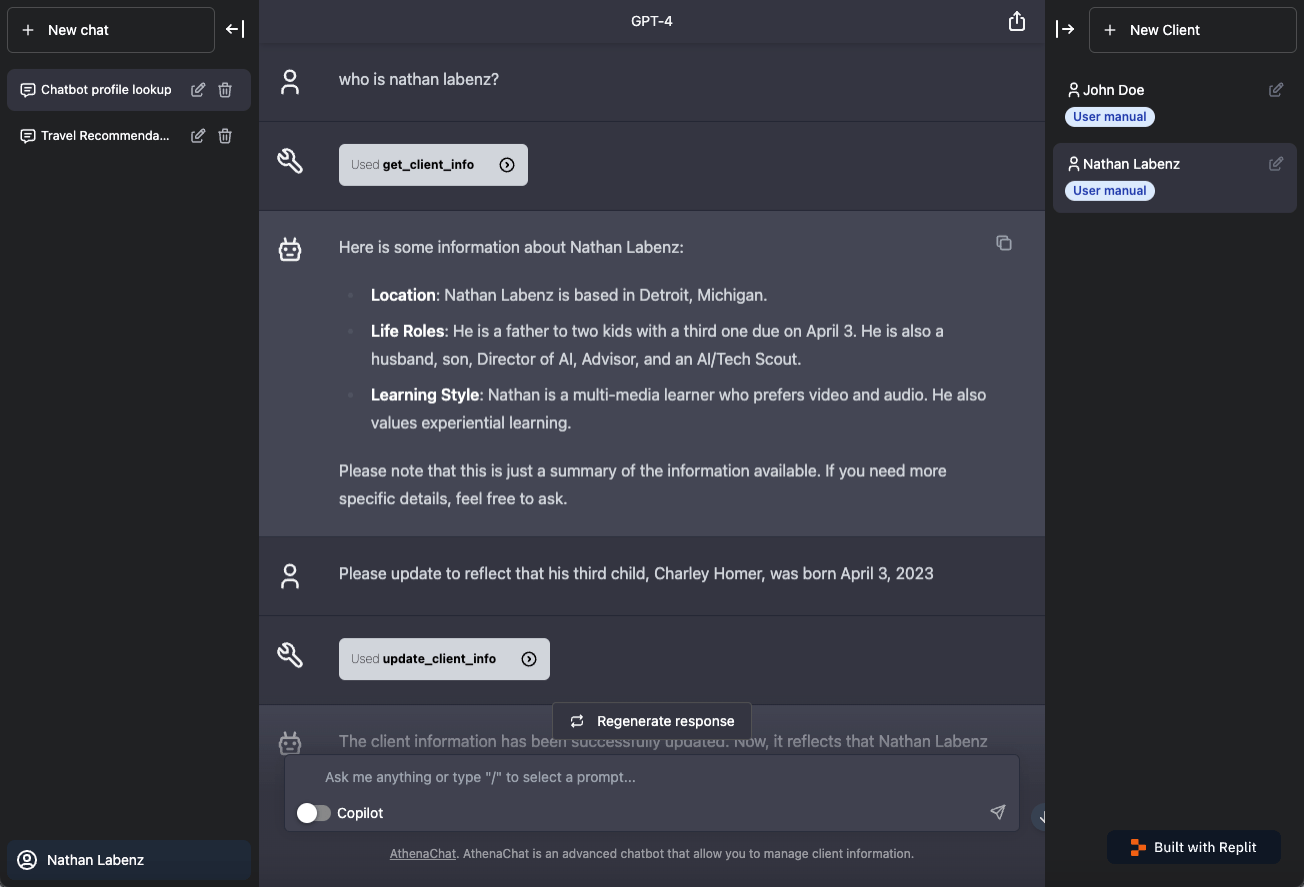Toggle the Copilot switch on
Screen dimensions: 1304x887
(314, 813)
